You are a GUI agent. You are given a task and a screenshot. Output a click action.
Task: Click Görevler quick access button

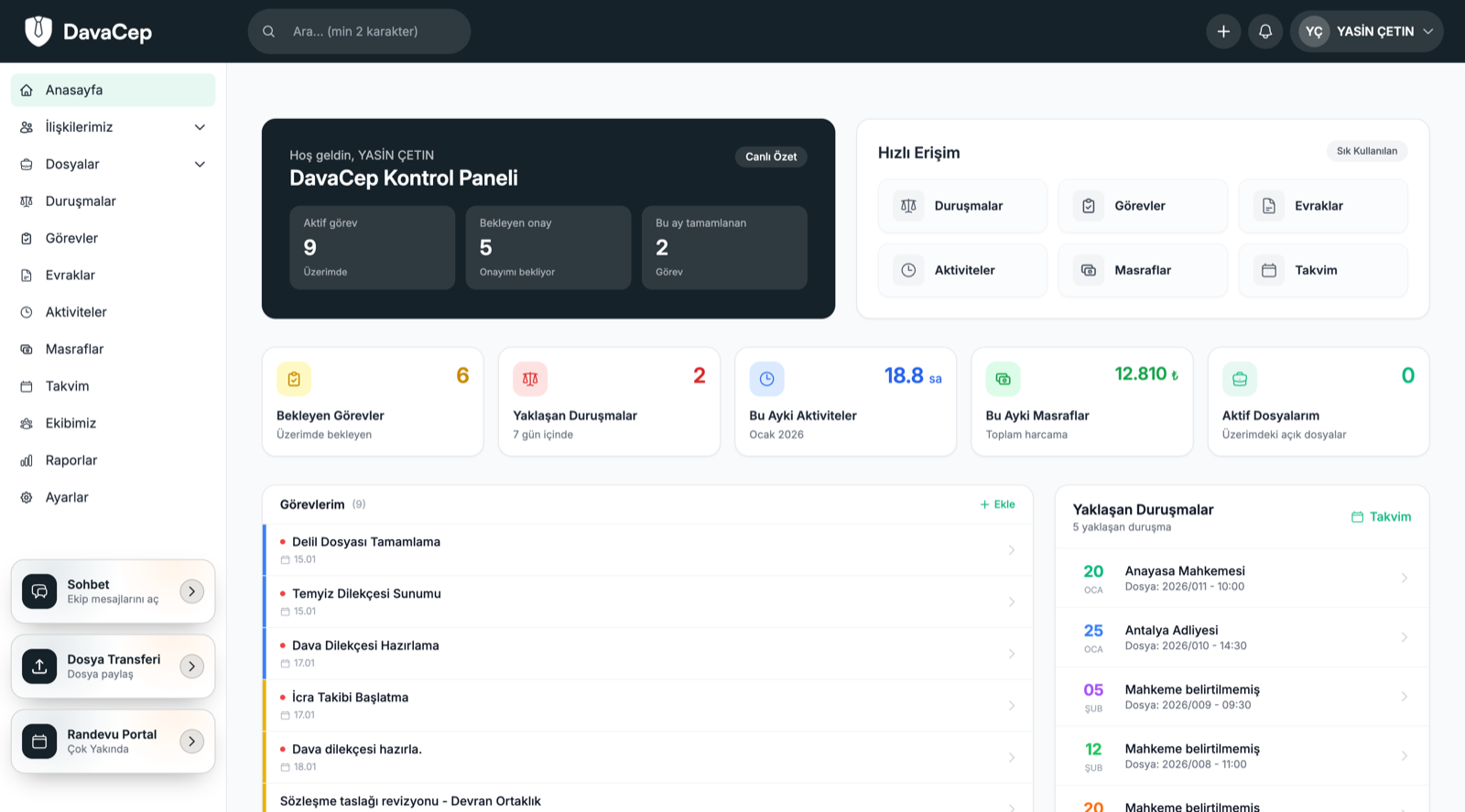[x=1143, y=206]
